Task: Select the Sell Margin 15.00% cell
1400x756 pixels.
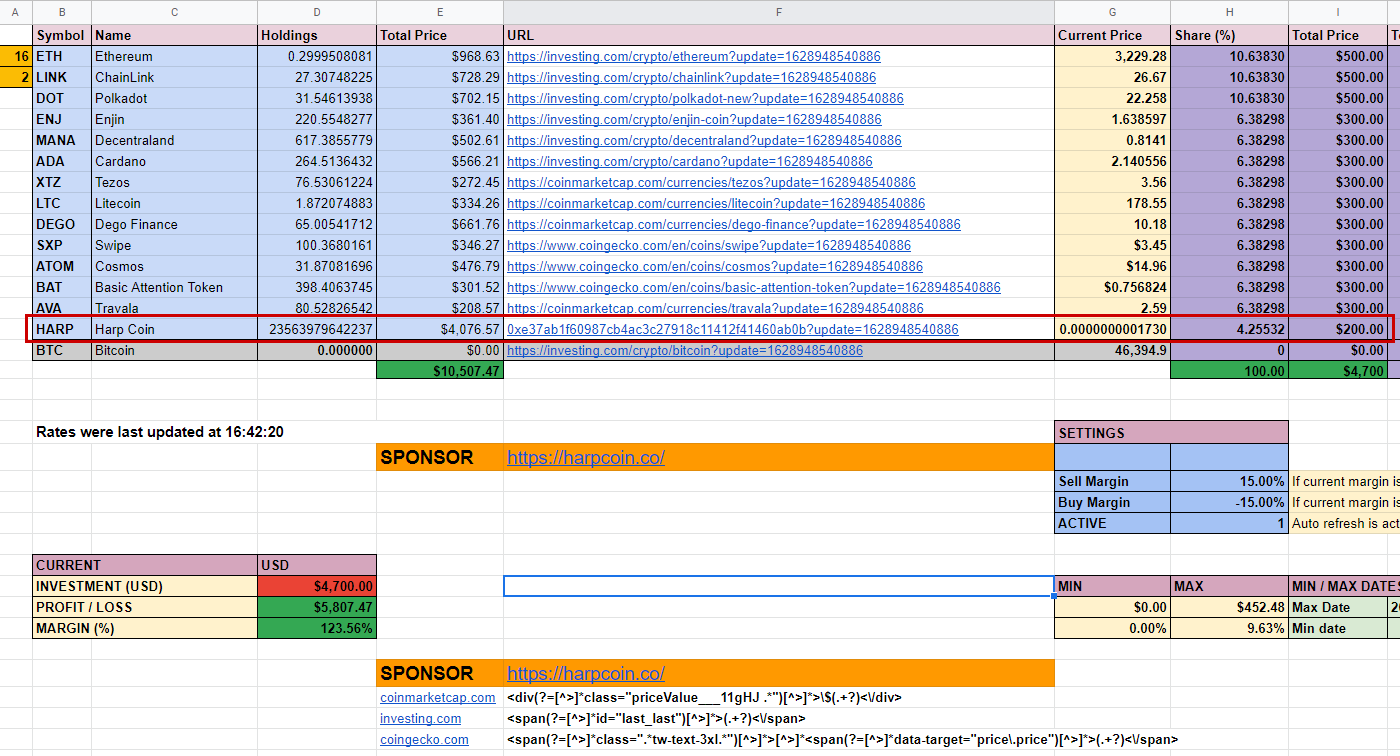Action: tap(1230, 482)
